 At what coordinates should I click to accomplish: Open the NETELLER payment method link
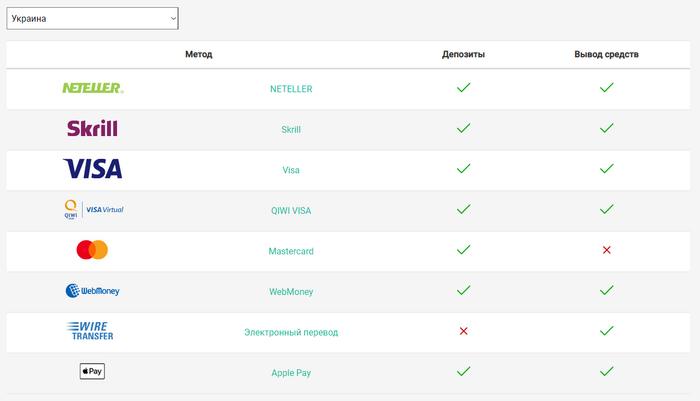coord(291,89)
